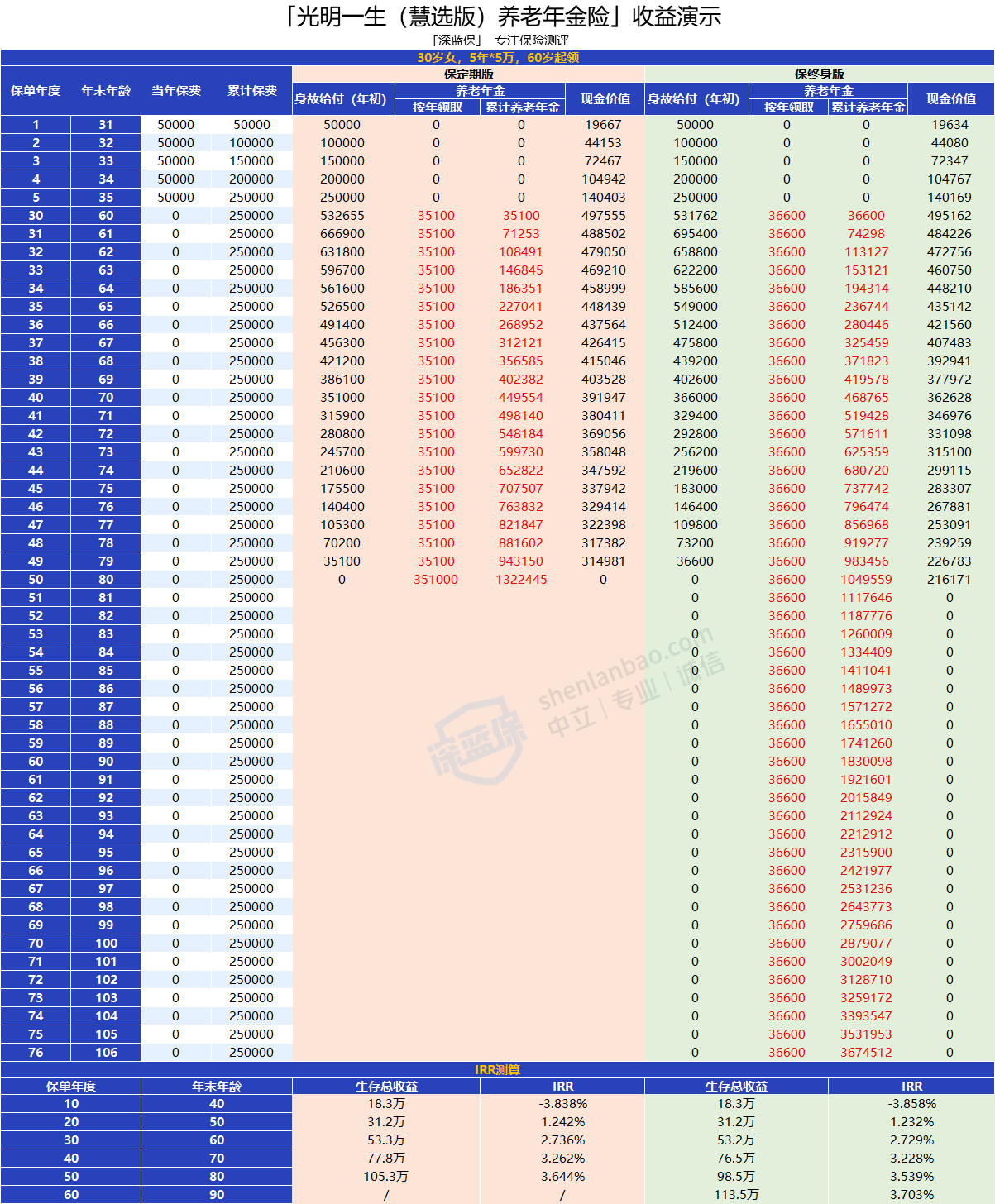Viewport: 995px width, 1204px height.
Task: Select cumulative annuity value '1049559'
Action: coord(866,580)
